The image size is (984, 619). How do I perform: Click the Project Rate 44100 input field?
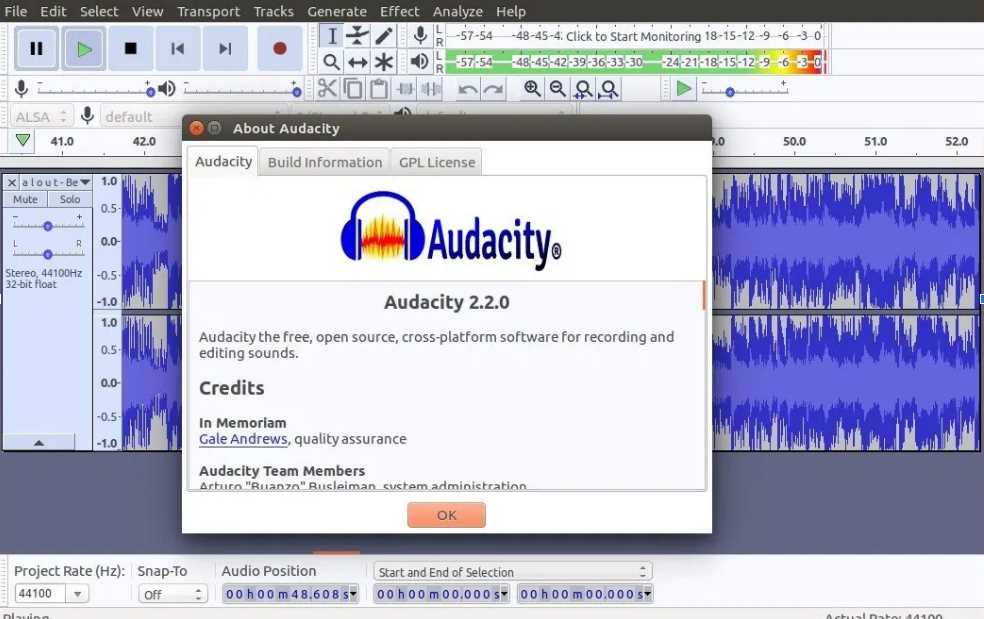[x=40, y=593]
